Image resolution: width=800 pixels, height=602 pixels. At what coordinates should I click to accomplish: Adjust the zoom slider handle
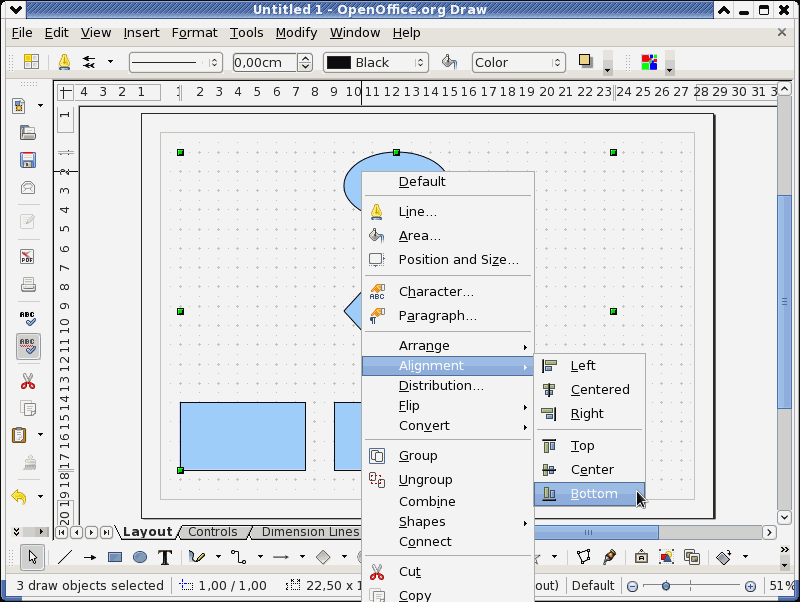(x=665, y=586)
